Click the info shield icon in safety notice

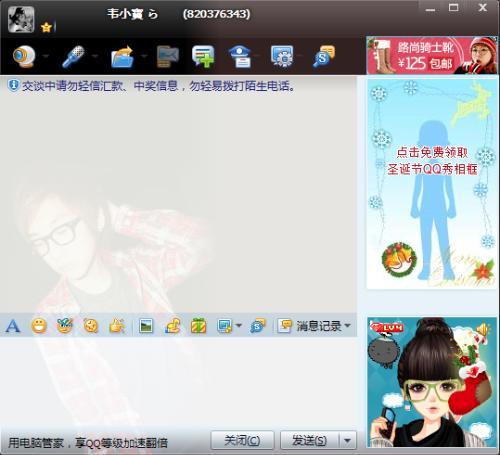pyautogui.click(x=14, y=85)
